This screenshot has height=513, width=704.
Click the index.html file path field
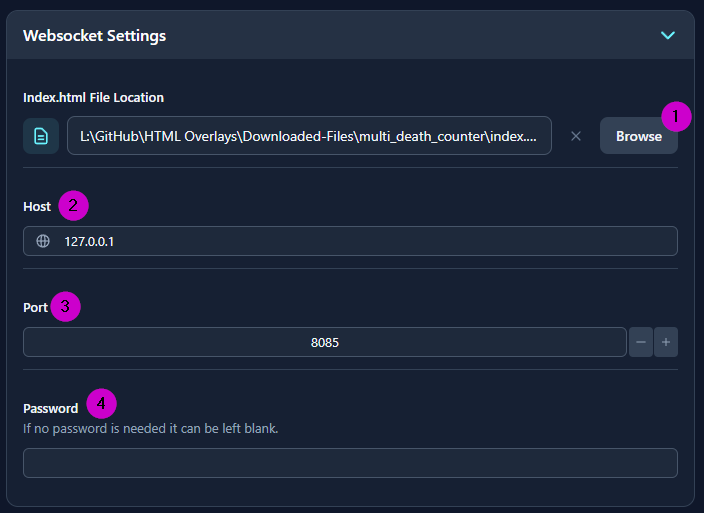pos(309,136)
